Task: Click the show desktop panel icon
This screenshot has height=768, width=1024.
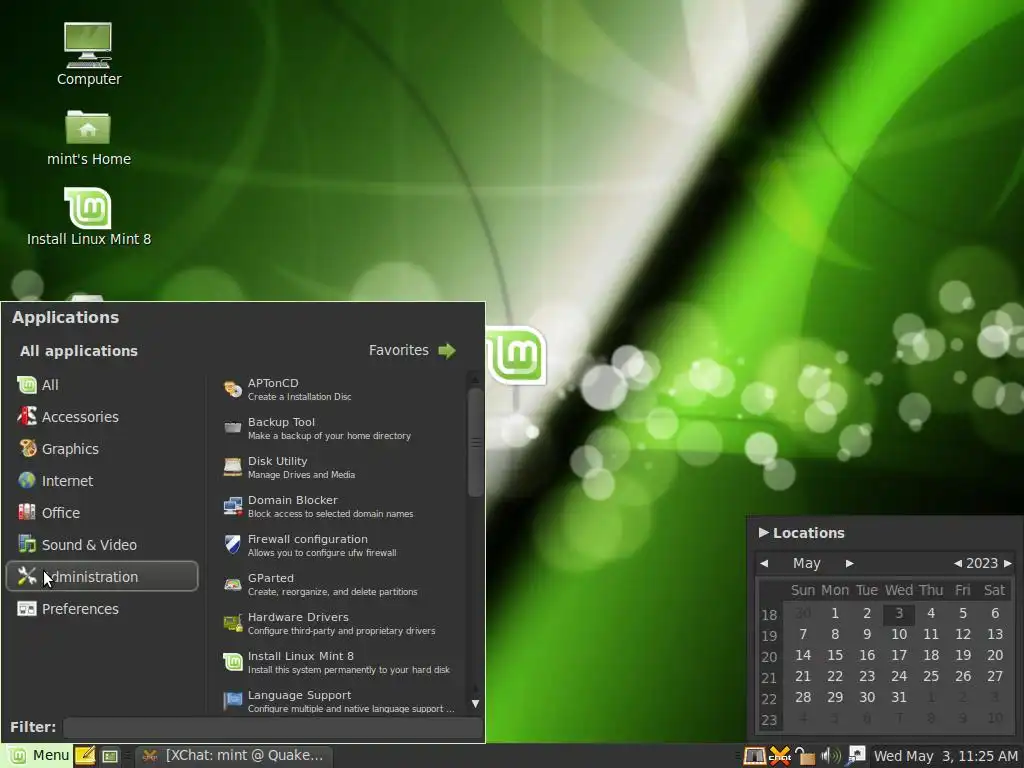Action: pyautogui.click(x=110, y=756)
